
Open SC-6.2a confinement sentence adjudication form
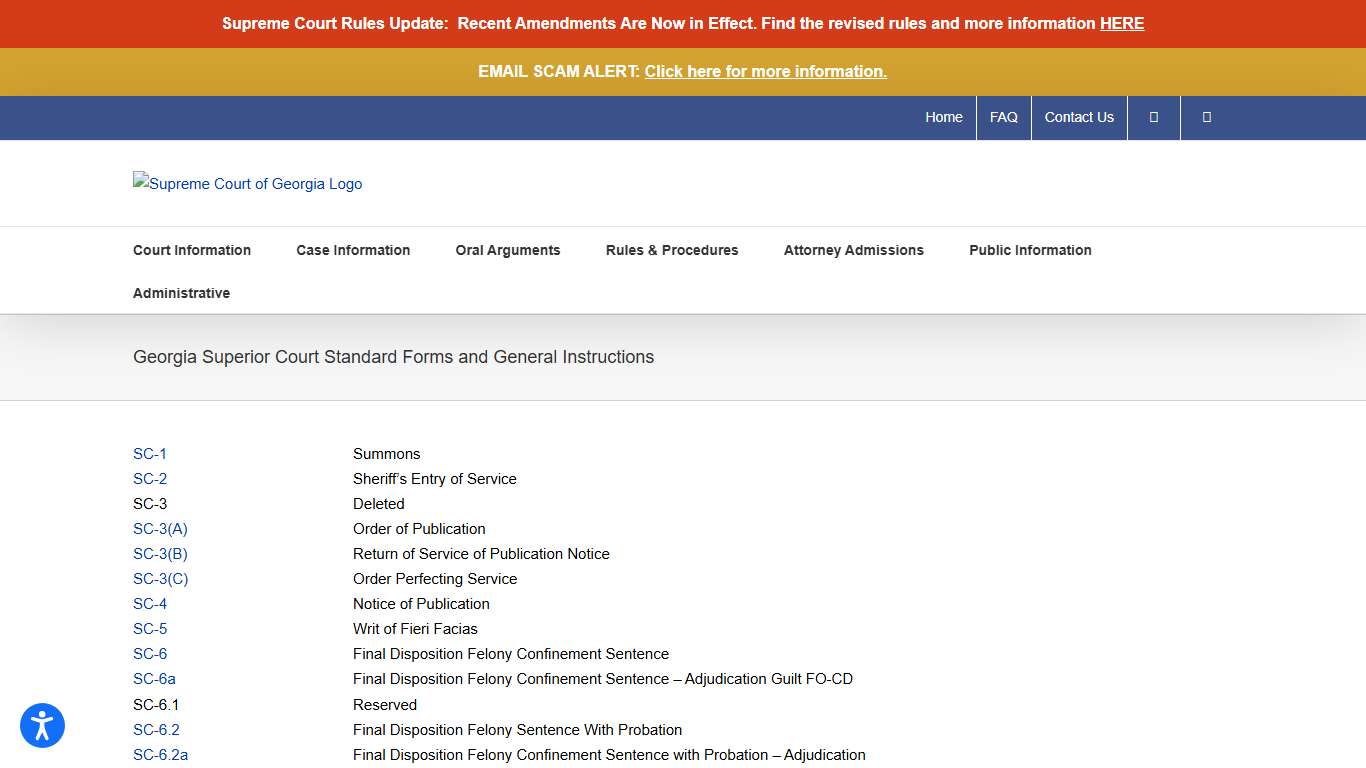click(160, 754)
